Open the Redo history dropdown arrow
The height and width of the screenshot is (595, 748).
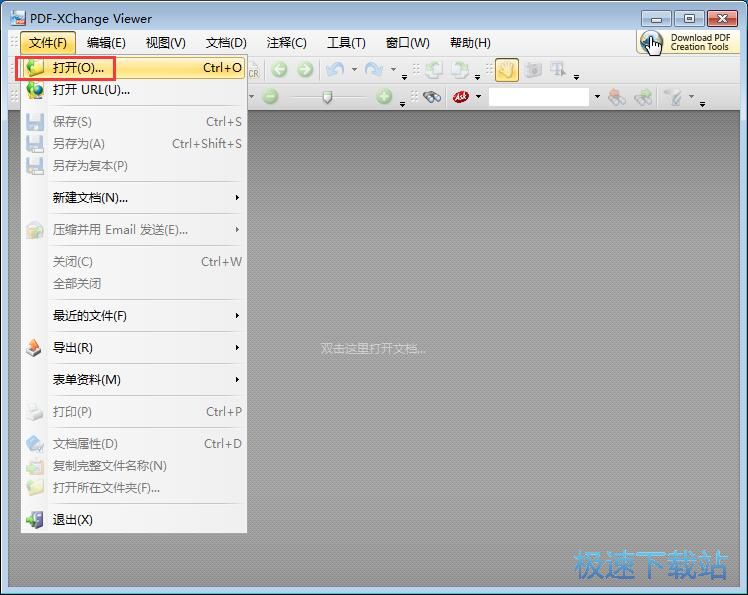pyautogui.click(x=394, y=70)
